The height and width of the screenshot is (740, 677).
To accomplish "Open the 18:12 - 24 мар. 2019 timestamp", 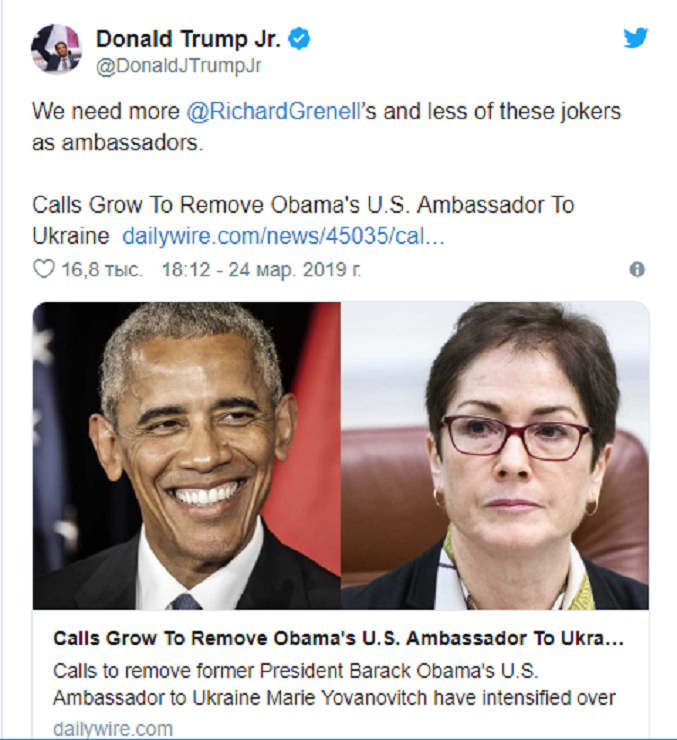I will click(x=261, y=269).
